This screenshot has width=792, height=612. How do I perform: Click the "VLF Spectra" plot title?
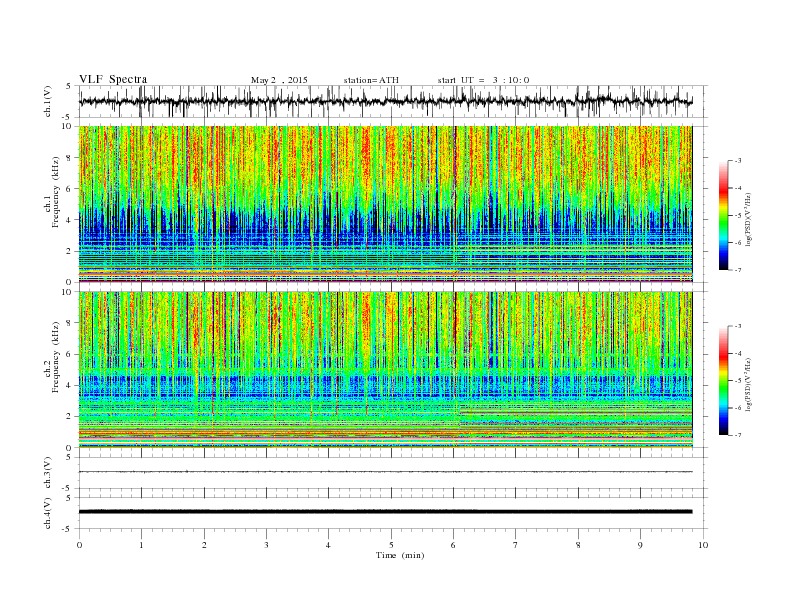point(113,79)
